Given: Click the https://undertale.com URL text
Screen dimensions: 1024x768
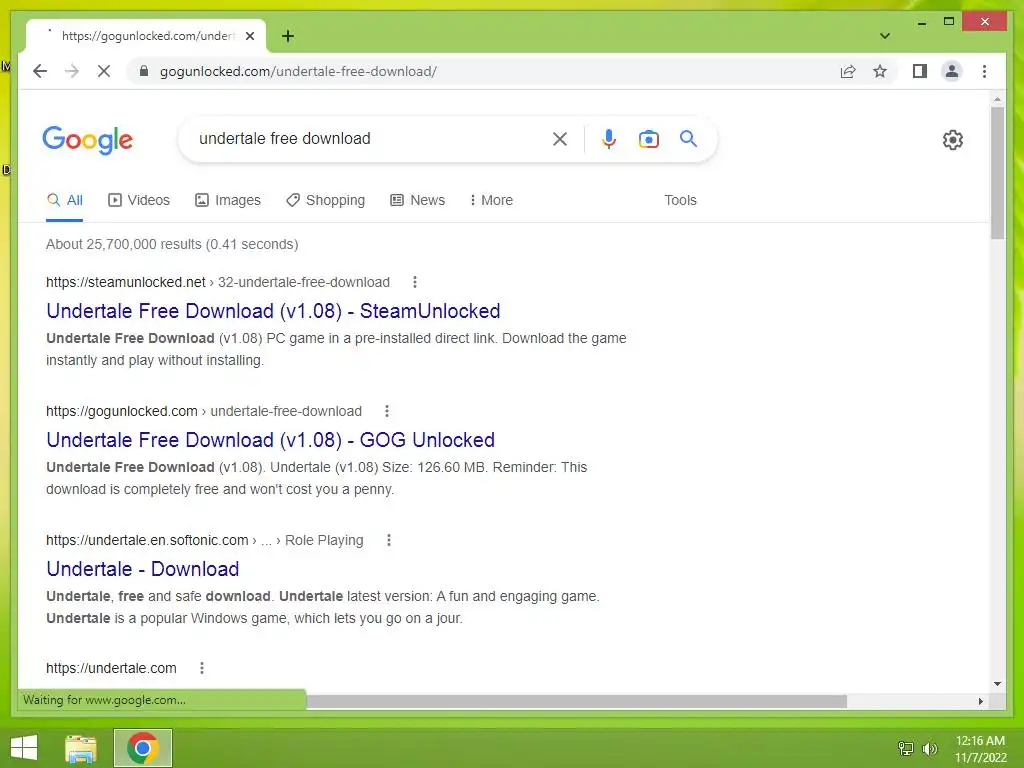Looking at the screenshot, I should click(111, 668).
